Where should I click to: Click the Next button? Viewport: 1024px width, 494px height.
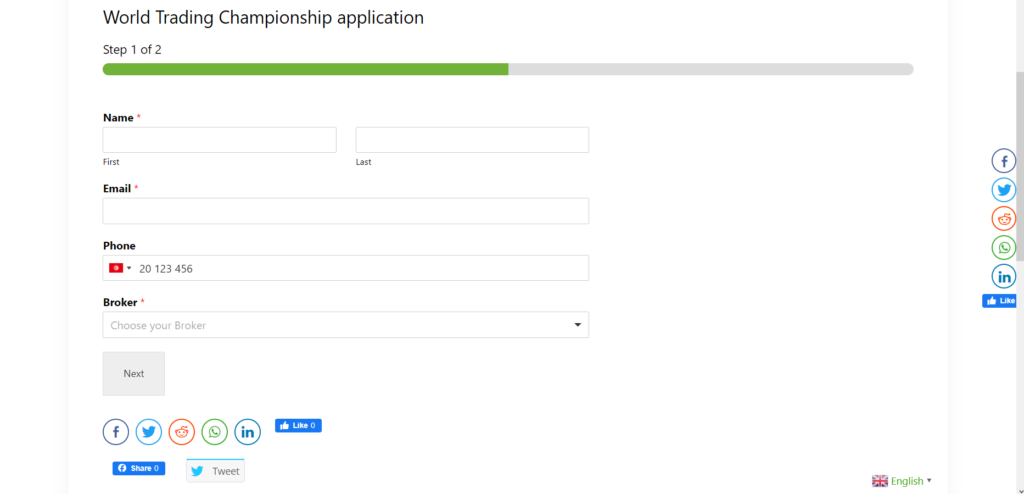(134, 374)
